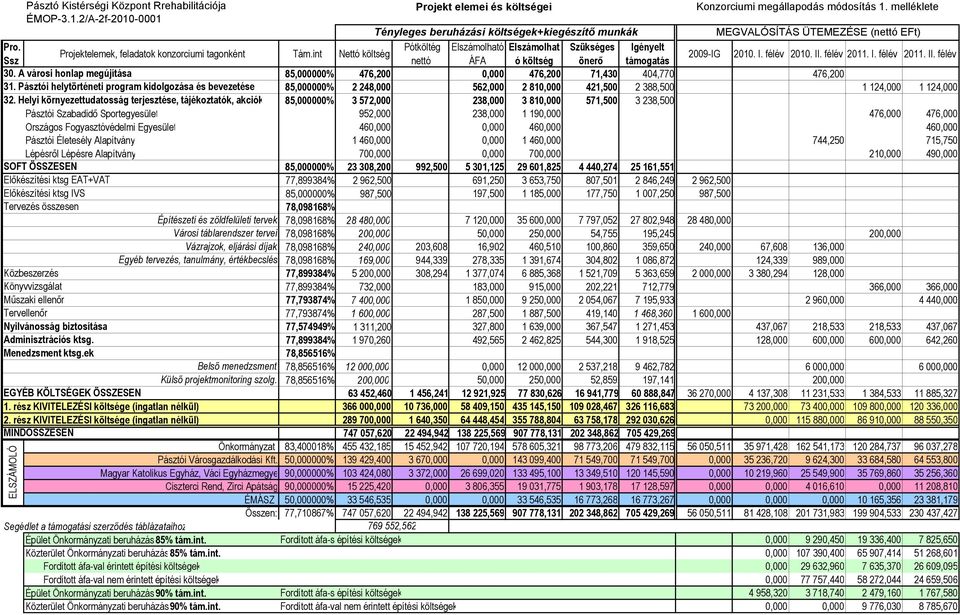Click 'EGYÉB KÖLTSÉGEK ÖSSZESEN' row label
Image resolution: width=960 pixels, height=615 pixels.
point(72,393)
